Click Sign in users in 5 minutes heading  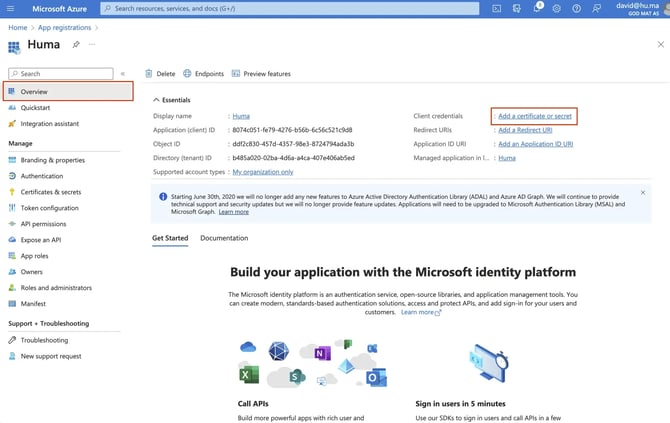tap(460, 404)
